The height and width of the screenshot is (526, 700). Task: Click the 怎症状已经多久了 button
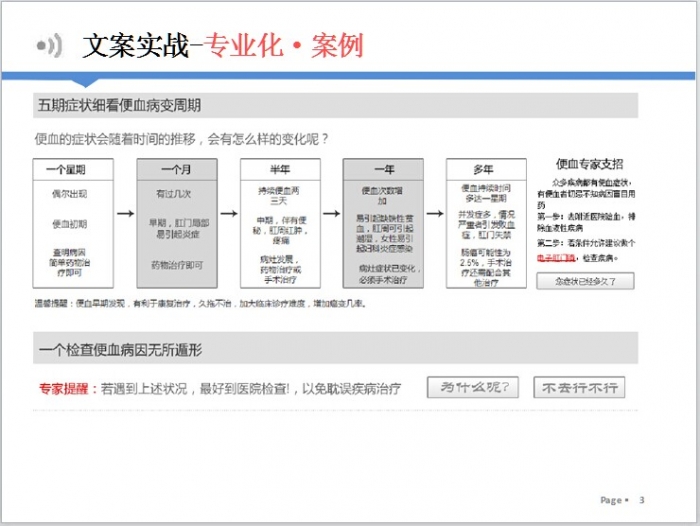(584, 282)
